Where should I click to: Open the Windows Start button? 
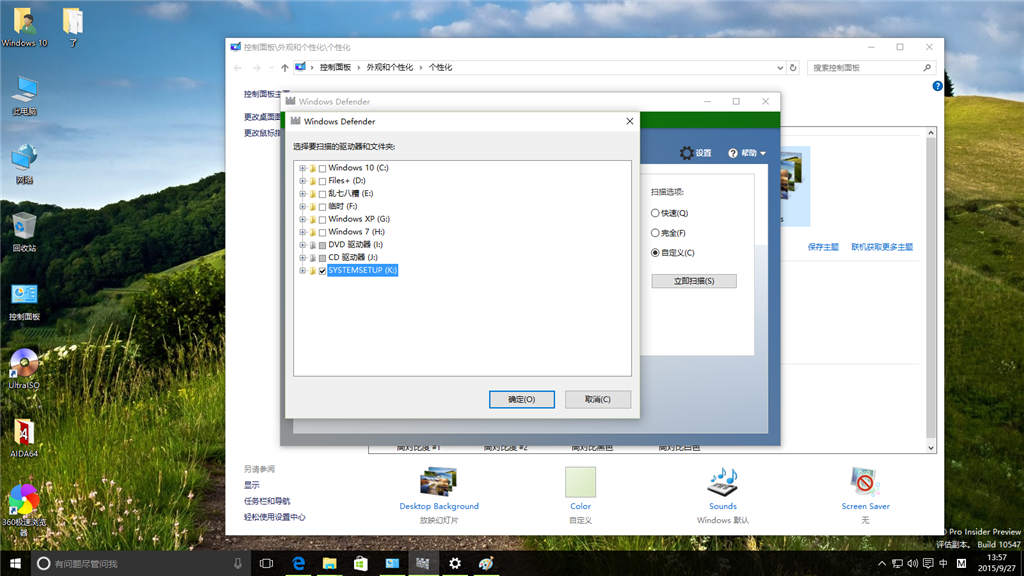(x=16, y=563)
